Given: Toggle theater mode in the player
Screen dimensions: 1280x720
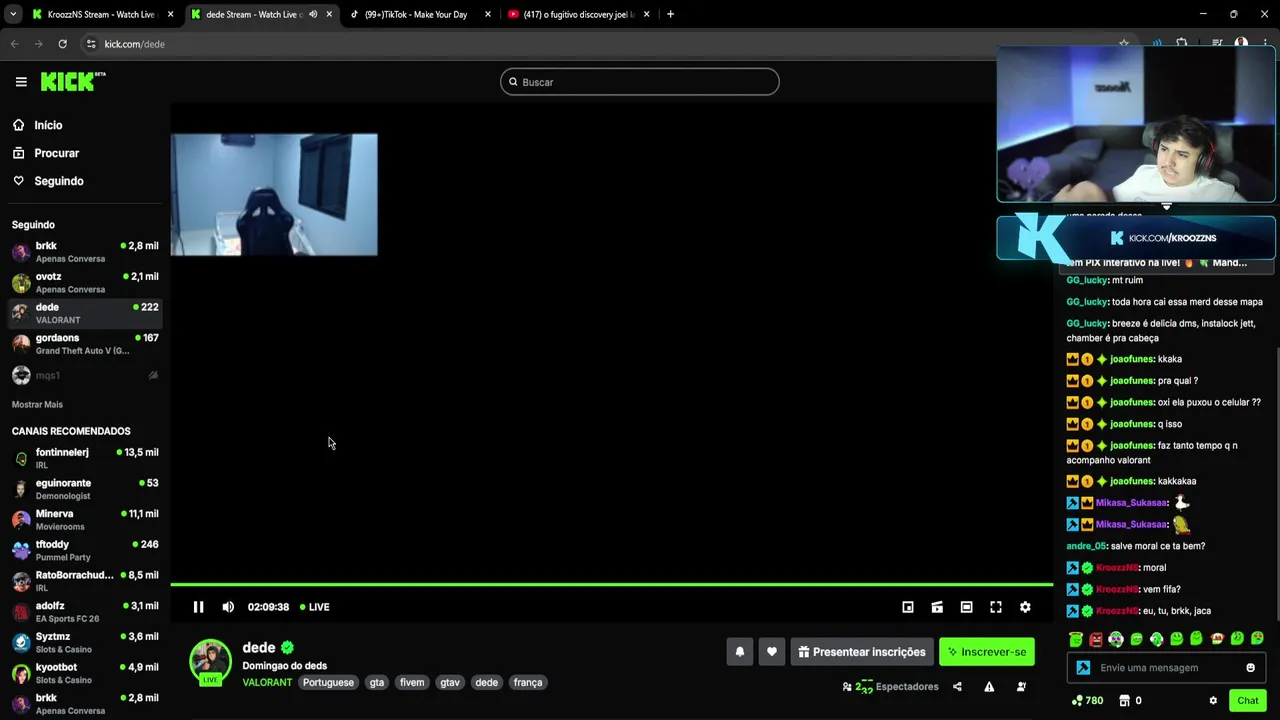Looking at the screenshot, I should click(966, 607).
